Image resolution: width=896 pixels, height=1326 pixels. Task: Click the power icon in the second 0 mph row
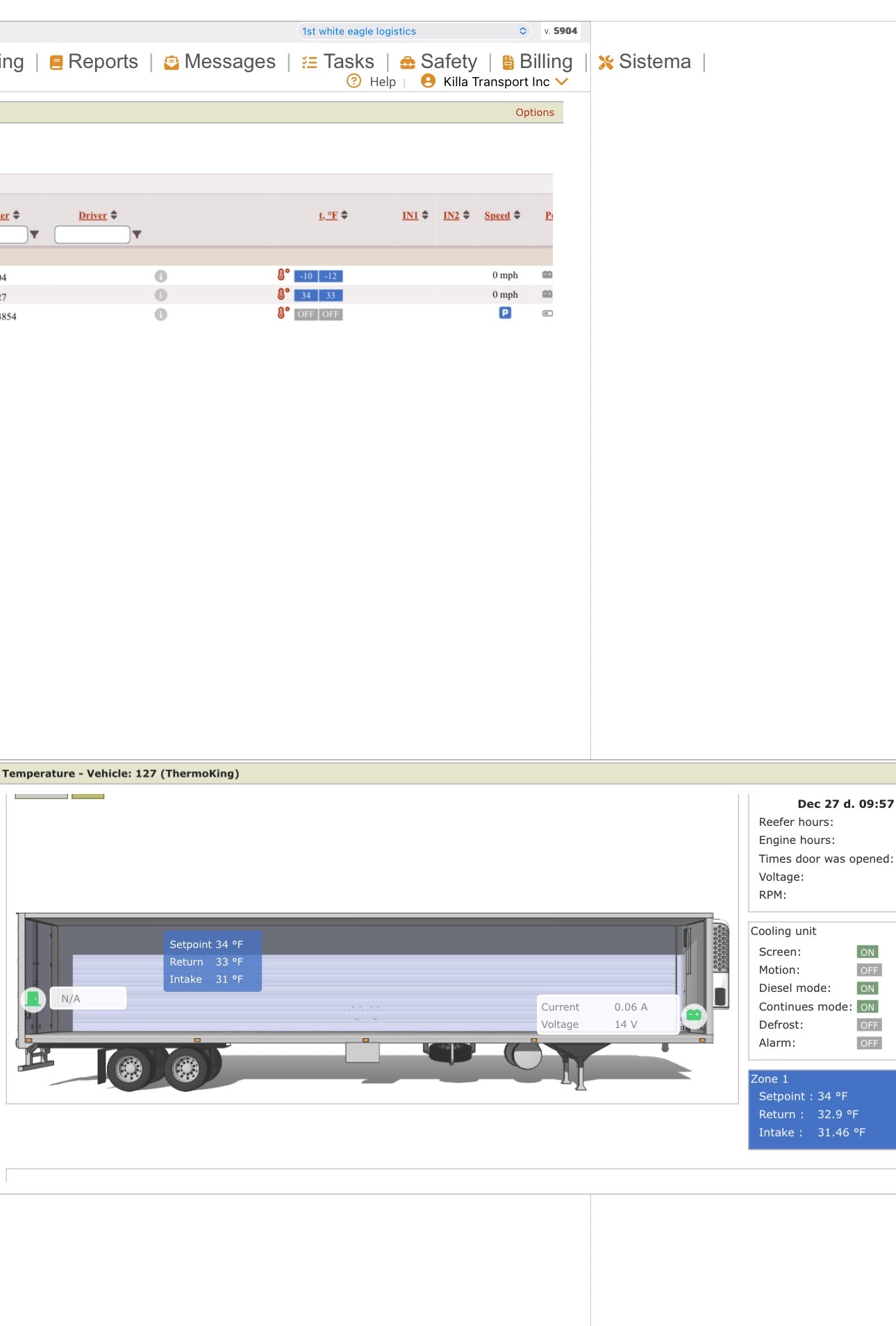(547, 295)
